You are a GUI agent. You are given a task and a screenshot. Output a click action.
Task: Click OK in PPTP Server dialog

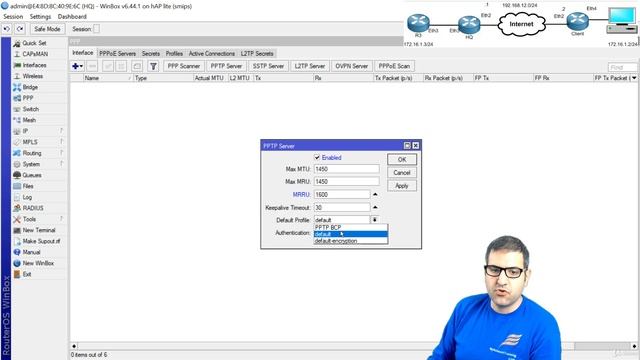tap(402, 160)
